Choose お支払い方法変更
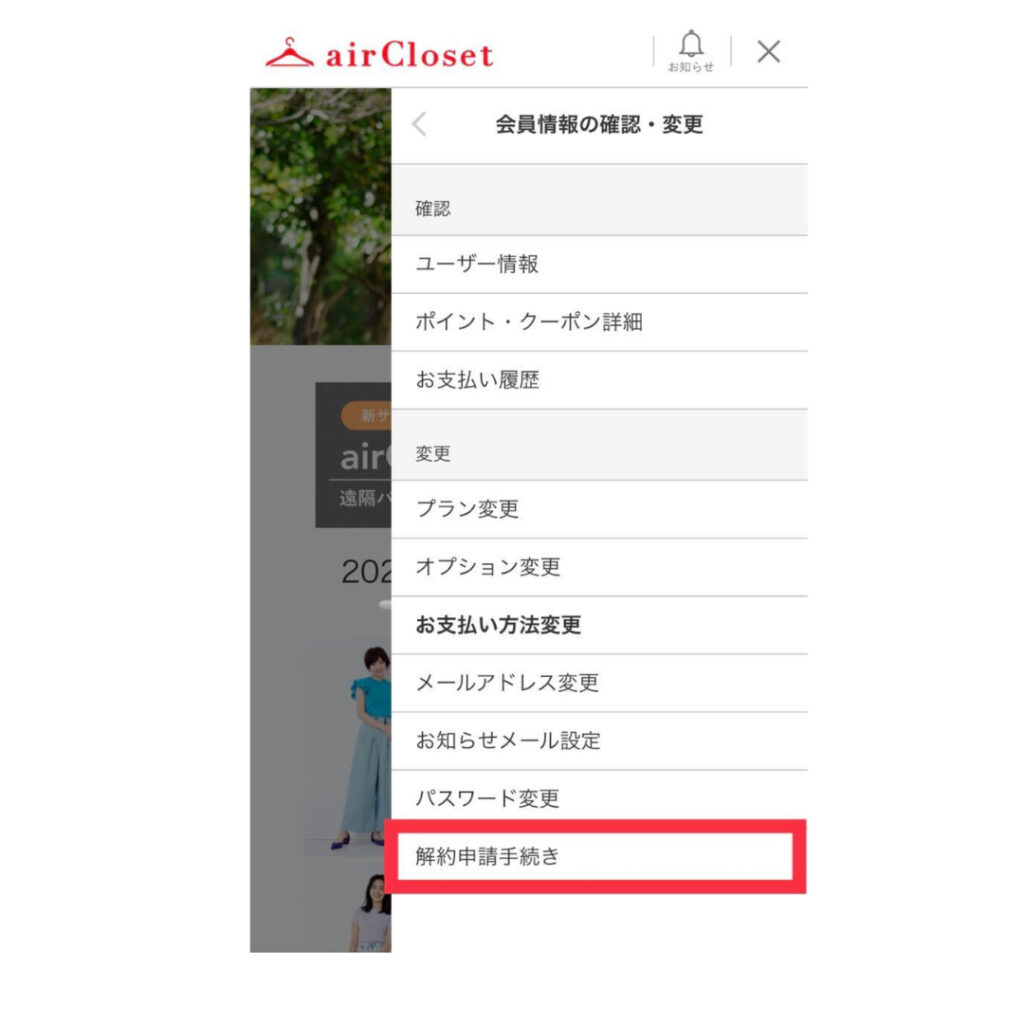 coord(599,625)
